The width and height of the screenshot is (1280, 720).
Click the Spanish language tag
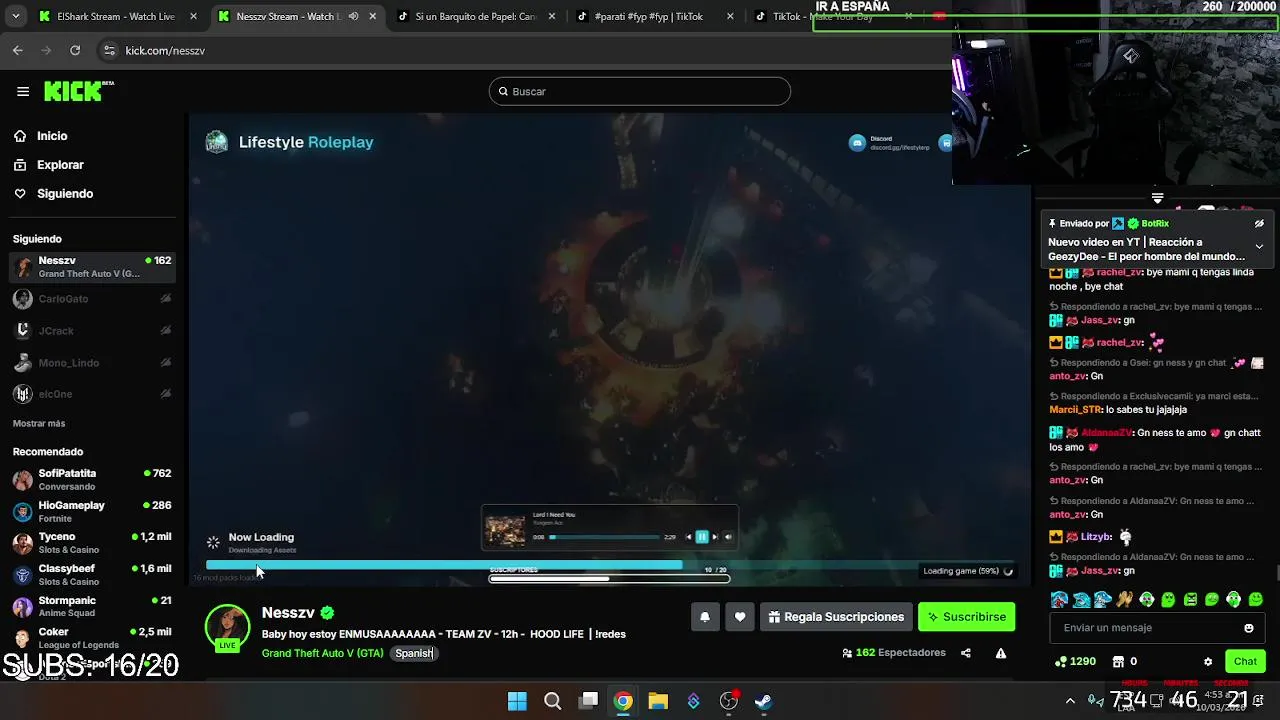[x=414, y=653]
